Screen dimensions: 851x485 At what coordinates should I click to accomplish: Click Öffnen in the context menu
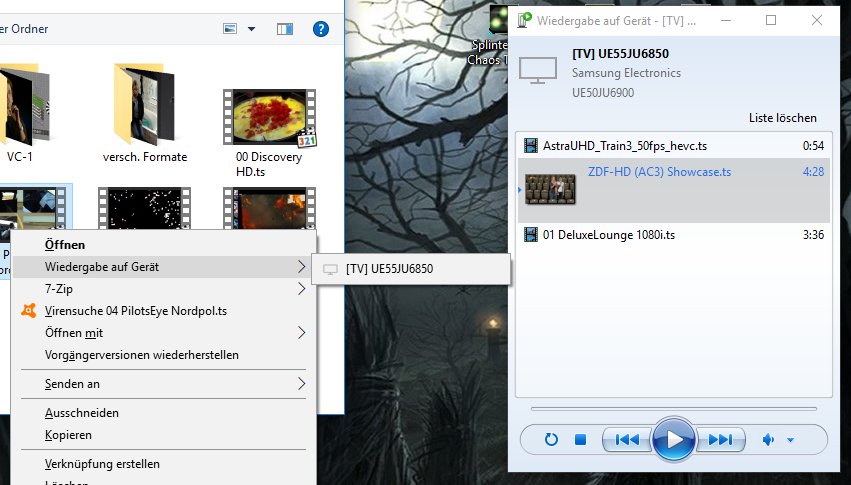[65, 244]
